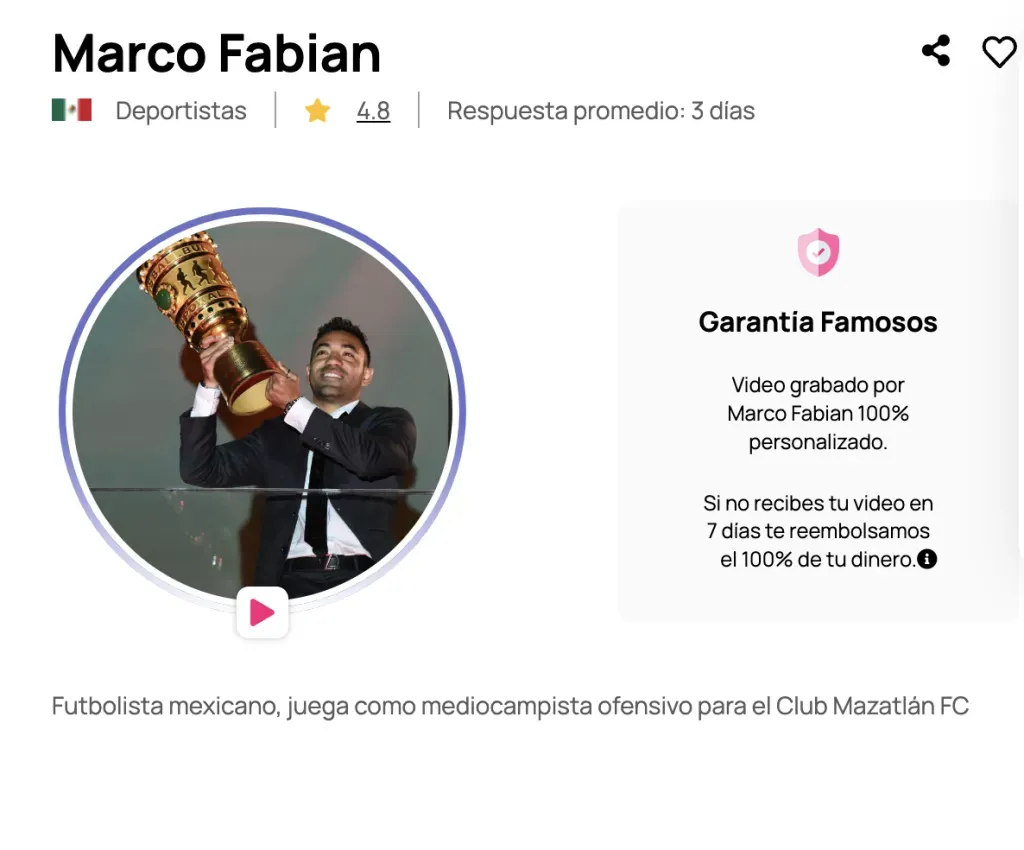Click the pink shield guarantee icon
The width and height of the screenshot is (1024, 850).
818,252
